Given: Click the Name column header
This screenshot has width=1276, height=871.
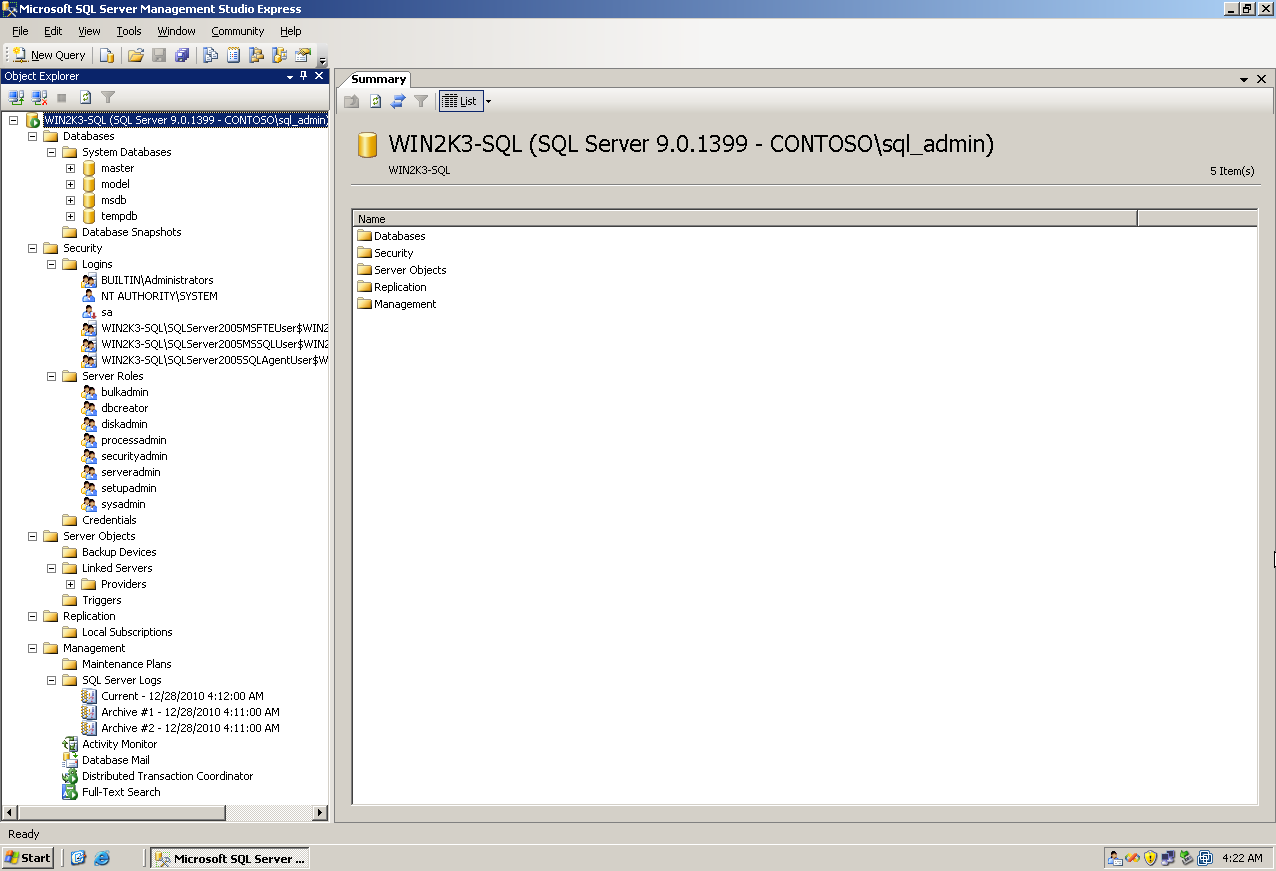Looking at the screenshot, I should pos(745,218).
